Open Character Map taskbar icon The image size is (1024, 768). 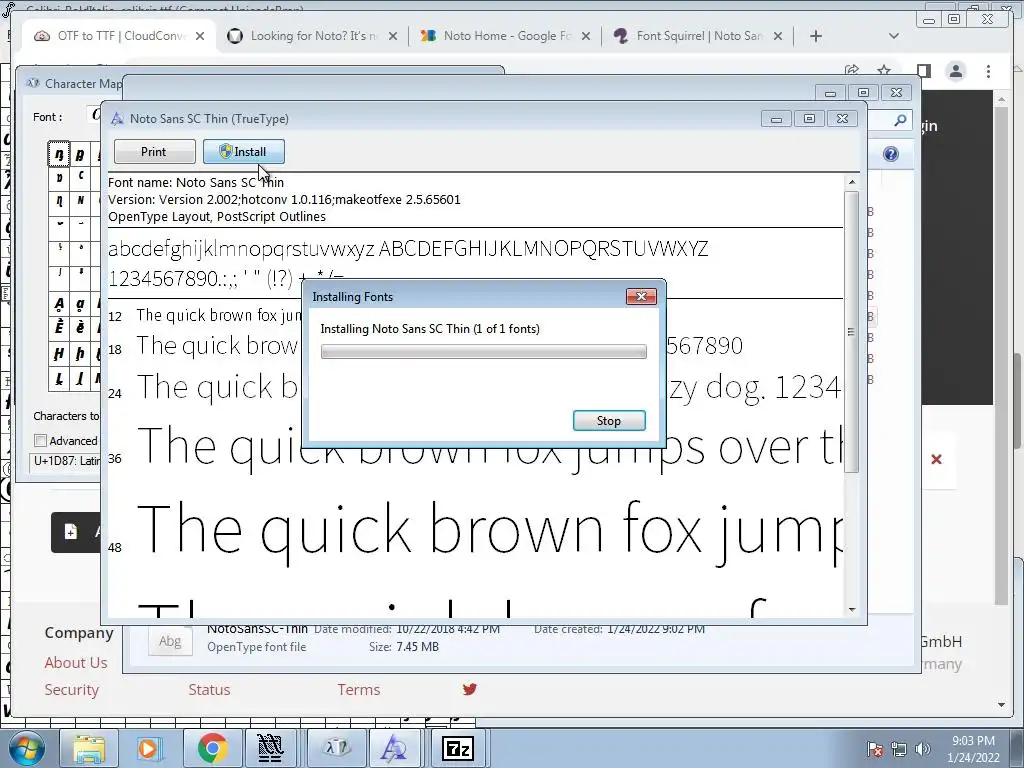coord(337,748)
